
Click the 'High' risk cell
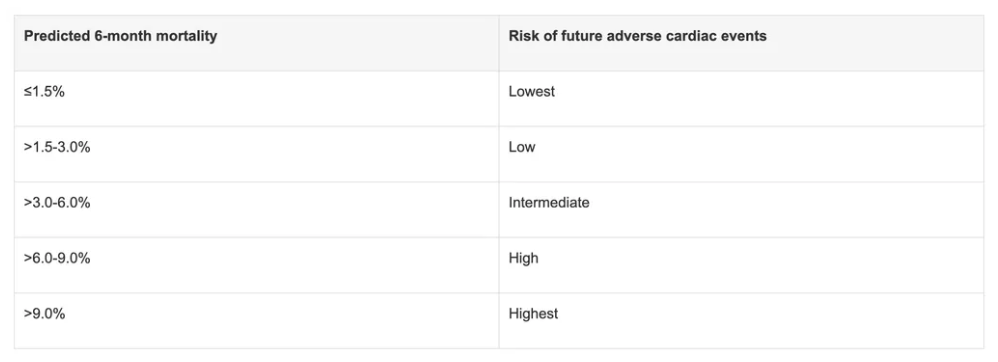pos(741,265)
